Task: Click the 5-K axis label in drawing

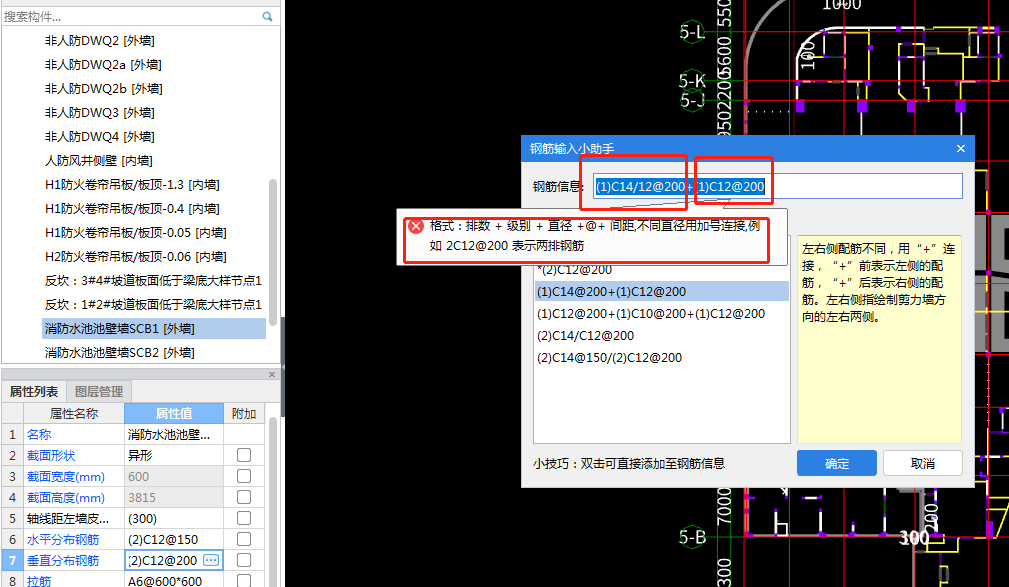Action: (x=692, y=80)
